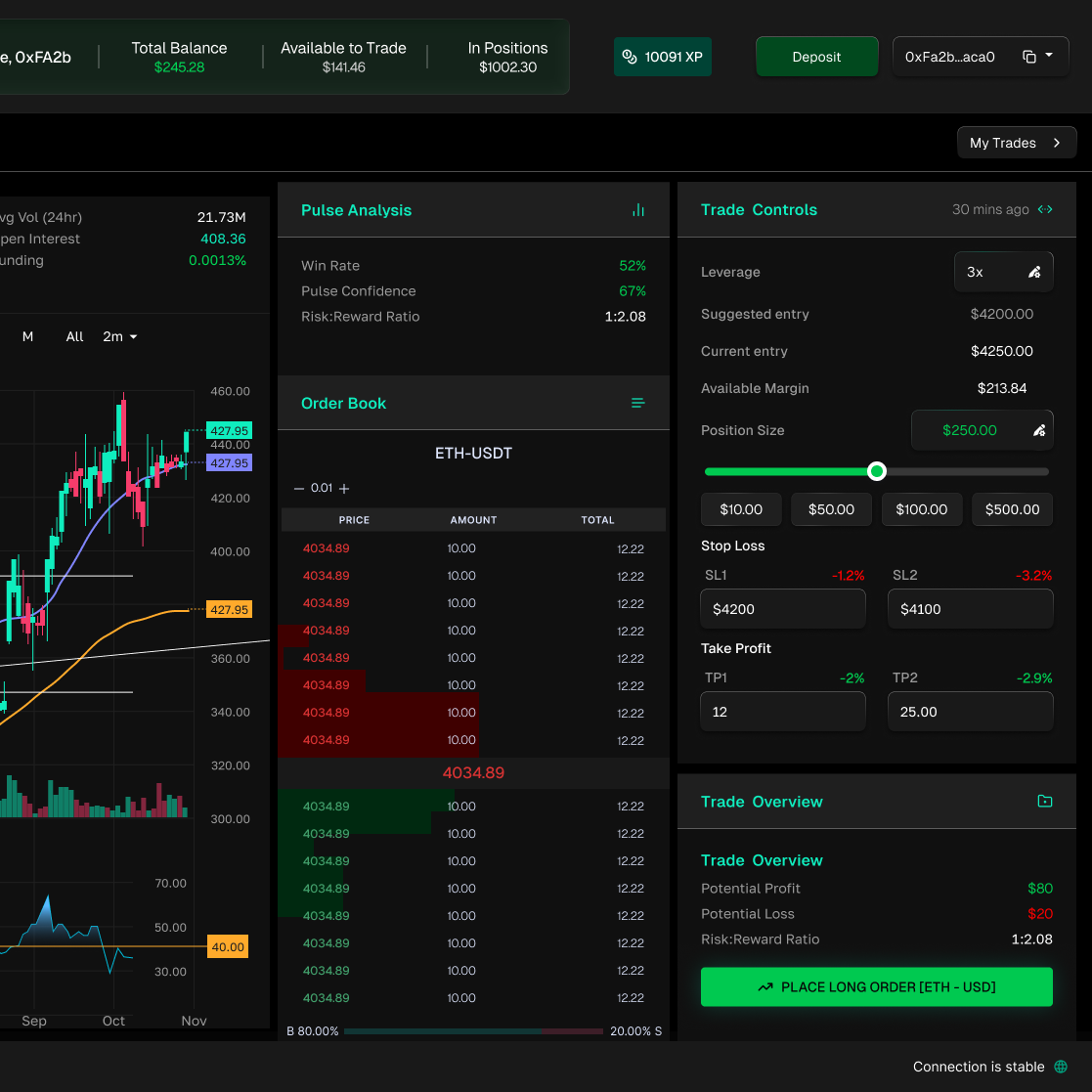Click the SL1 stop loss input field
This screenshot has height=1092, width=1092.
783,609
